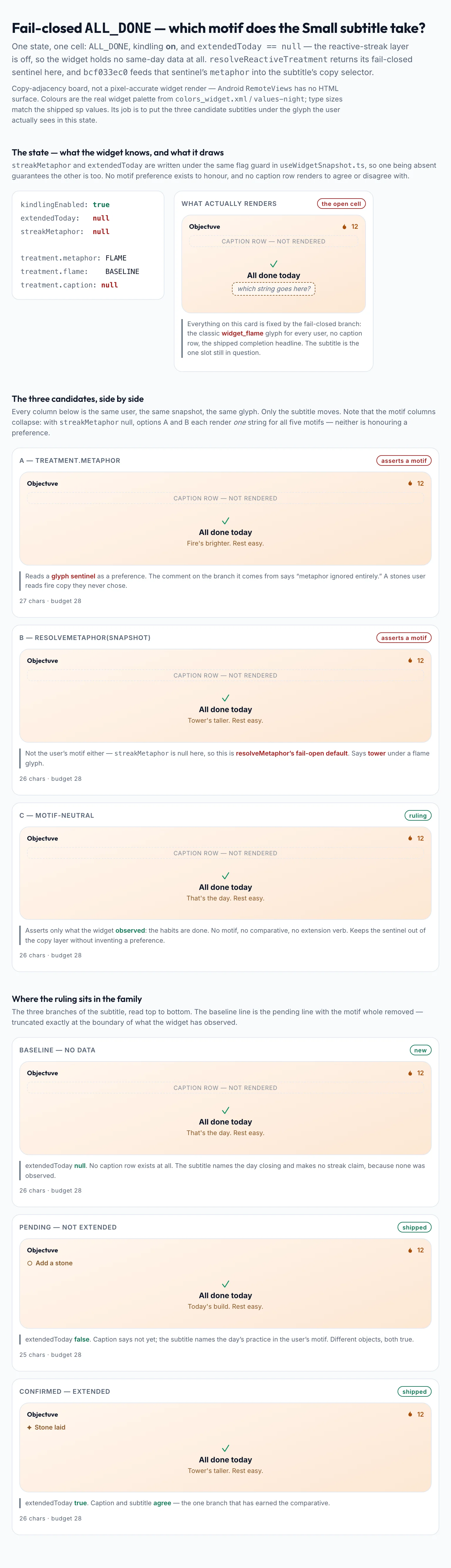Click the highlighted "glyph sentinel" text

(x=73, y=576)
